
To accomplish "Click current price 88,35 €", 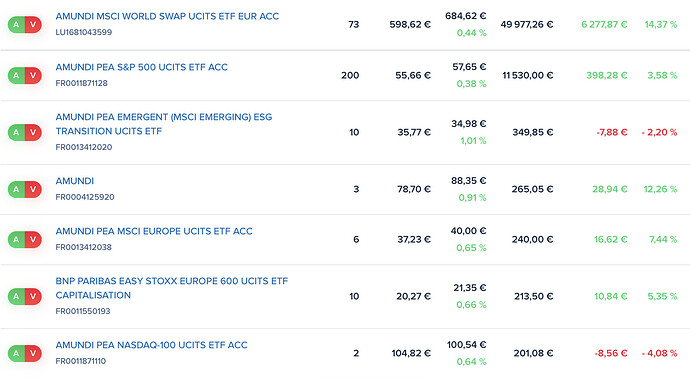I will click(469, 180).
